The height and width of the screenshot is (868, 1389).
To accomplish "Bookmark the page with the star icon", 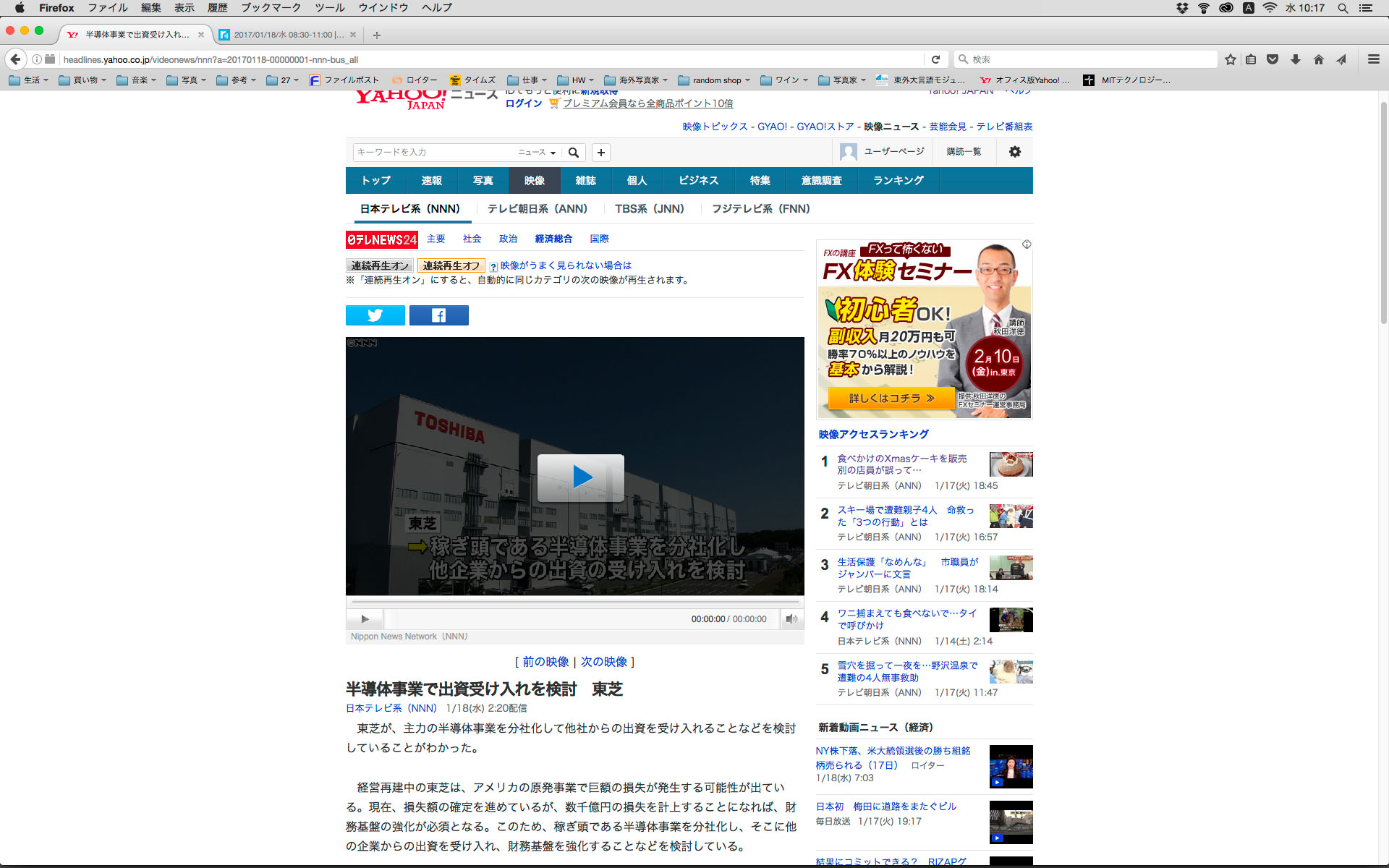I will coord(1230,59).
